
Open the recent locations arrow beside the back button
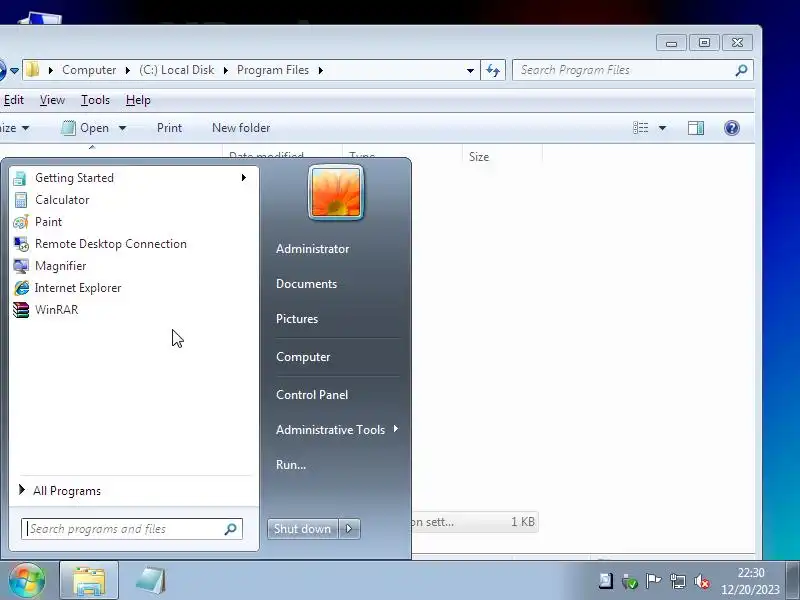14,70
